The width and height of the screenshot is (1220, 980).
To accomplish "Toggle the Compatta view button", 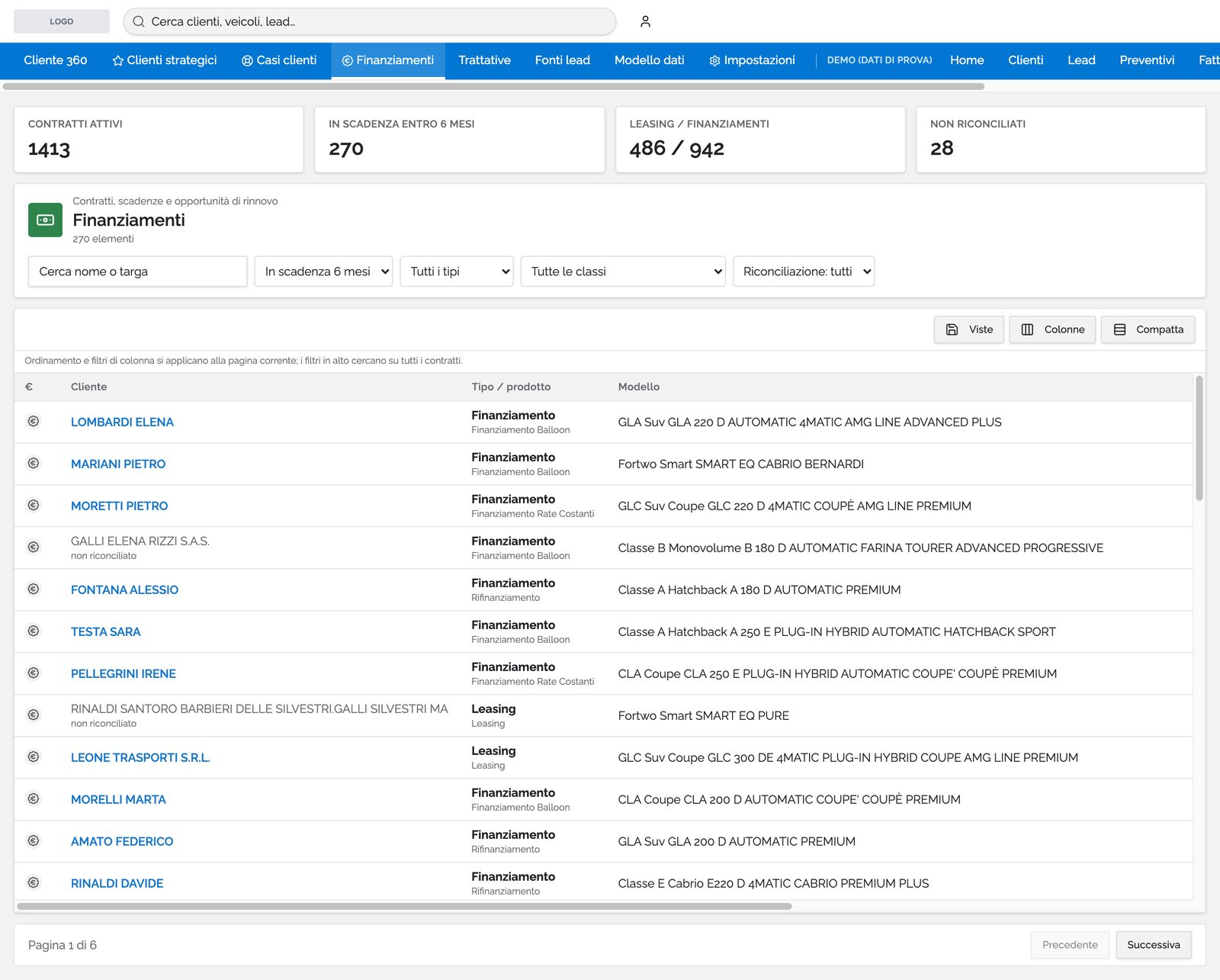I will point(1148,329).
